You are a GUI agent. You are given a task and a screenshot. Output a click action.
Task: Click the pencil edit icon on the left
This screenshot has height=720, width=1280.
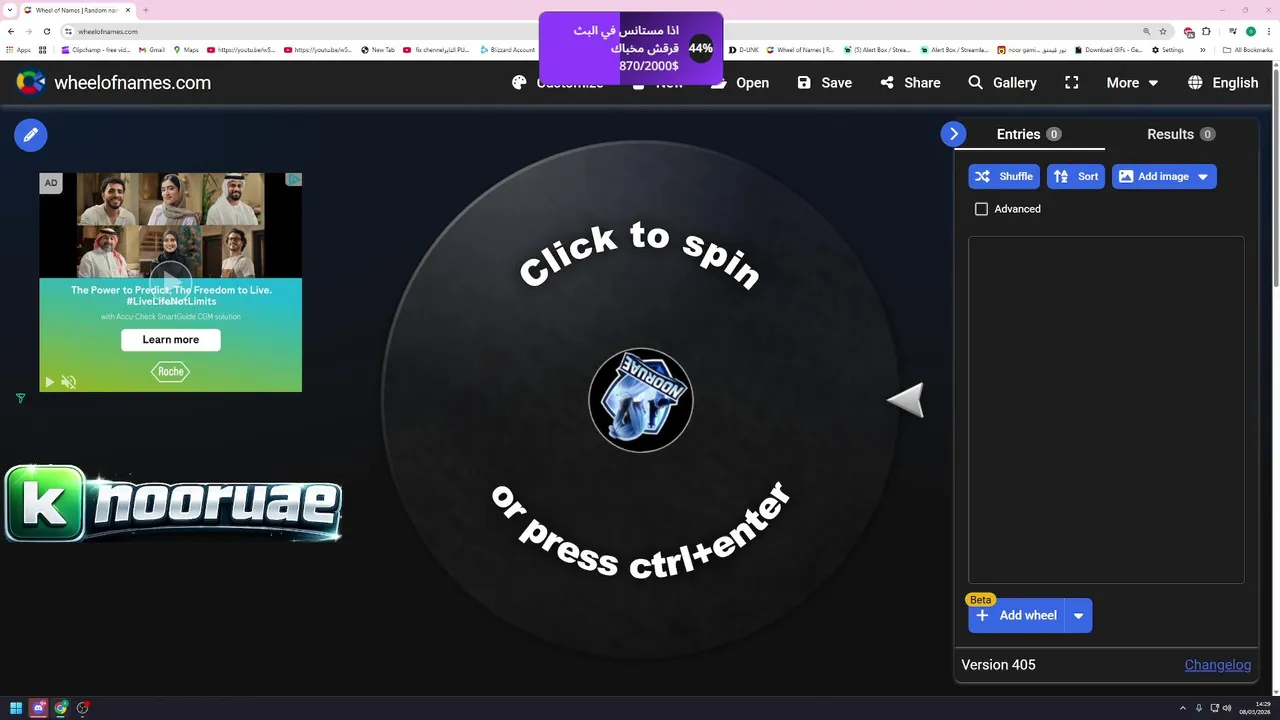[x=31, y=134]
